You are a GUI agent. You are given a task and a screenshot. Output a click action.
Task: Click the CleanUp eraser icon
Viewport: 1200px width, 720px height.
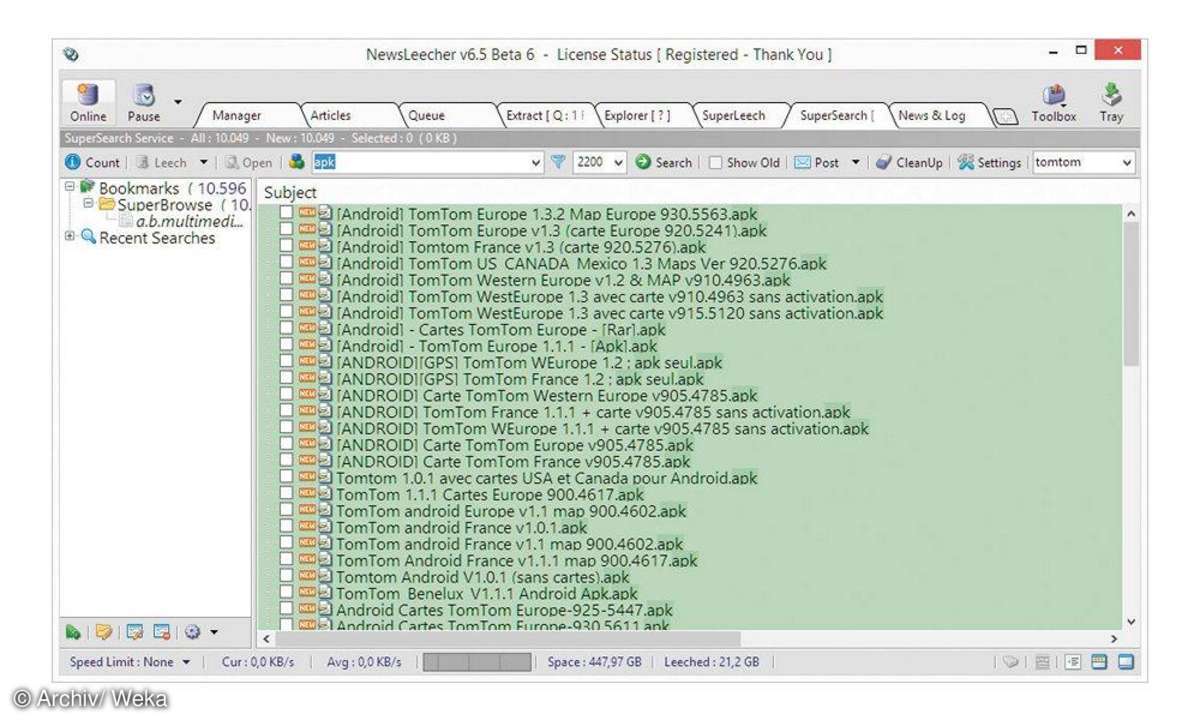tap(884, 162)
